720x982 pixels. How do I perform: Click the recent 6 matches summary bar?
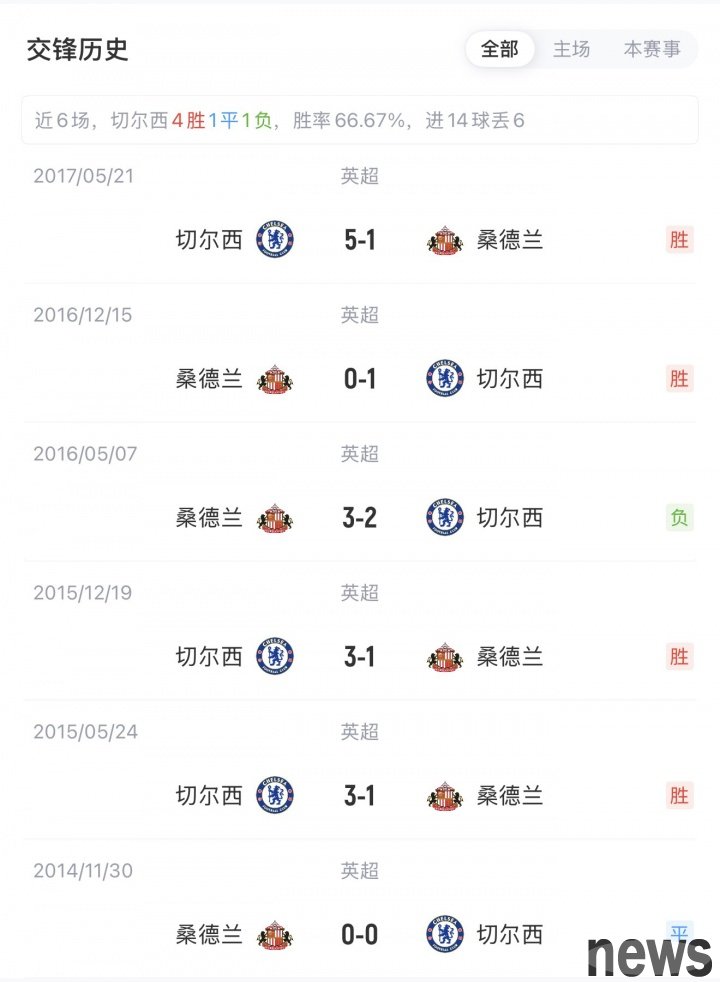pos(360,121)
